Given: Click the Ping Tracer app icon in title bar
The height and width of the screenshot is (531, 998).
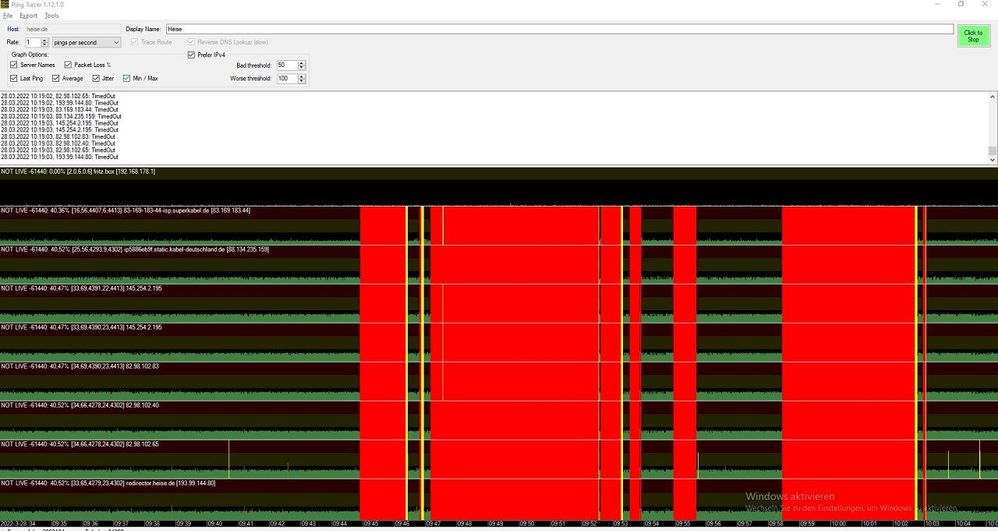Looking at the screenshot, I should pos(4,4).
